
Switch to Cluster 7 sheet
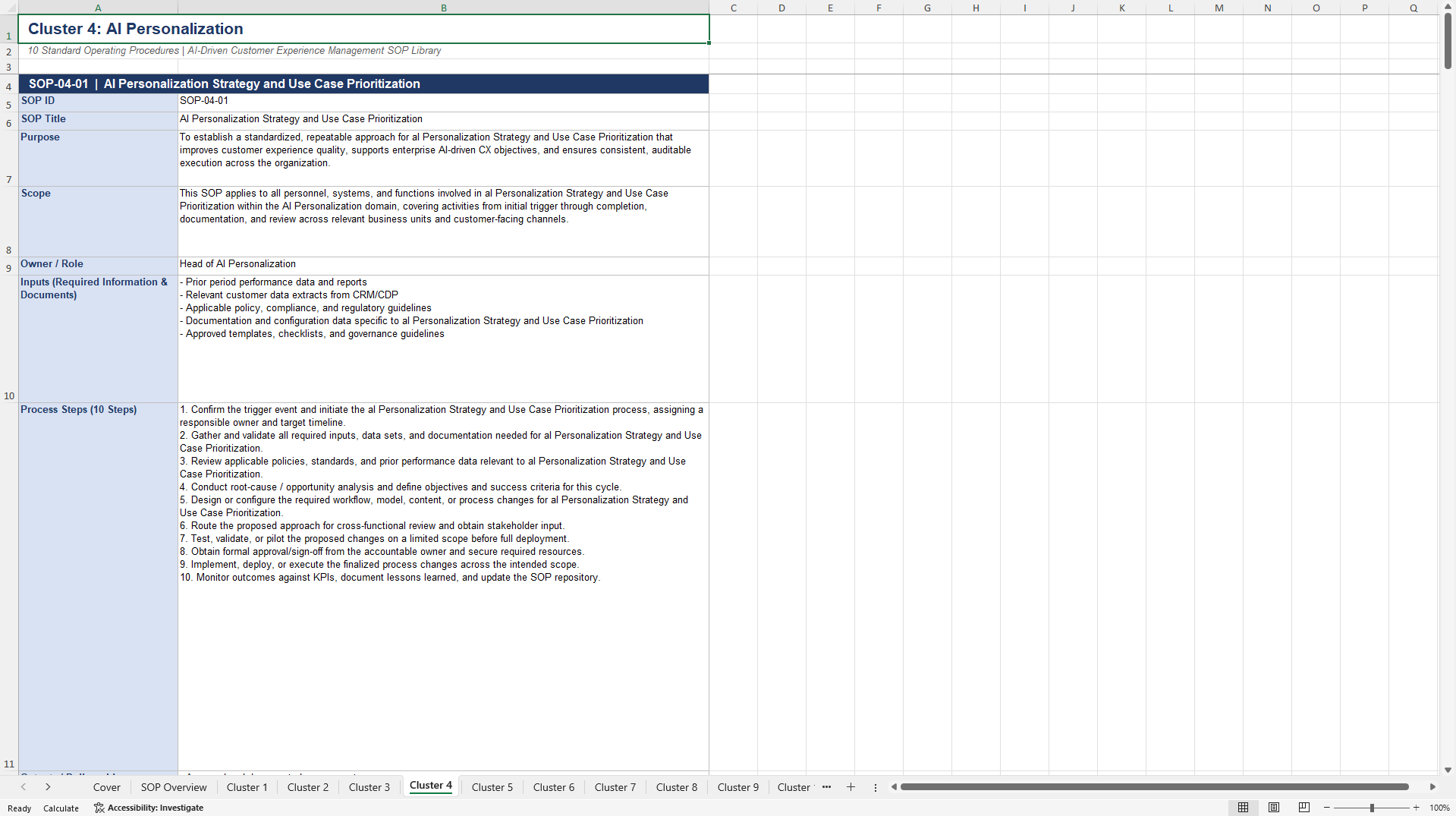[615, 787]
